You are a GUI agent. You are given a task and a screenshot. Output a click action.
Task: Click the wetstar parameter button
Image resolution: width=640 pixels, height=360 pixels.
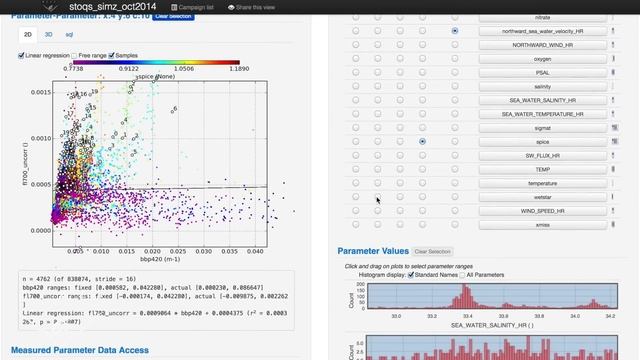pyautogui.click(x=542, y=197)
